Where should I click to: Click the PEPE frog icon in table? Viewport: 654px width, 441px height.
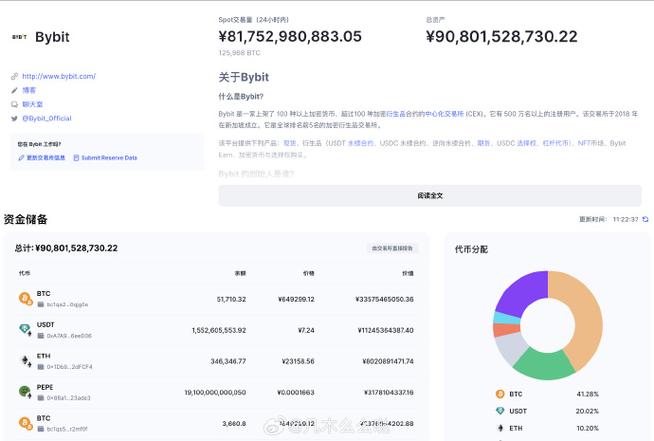coord(25,392)
